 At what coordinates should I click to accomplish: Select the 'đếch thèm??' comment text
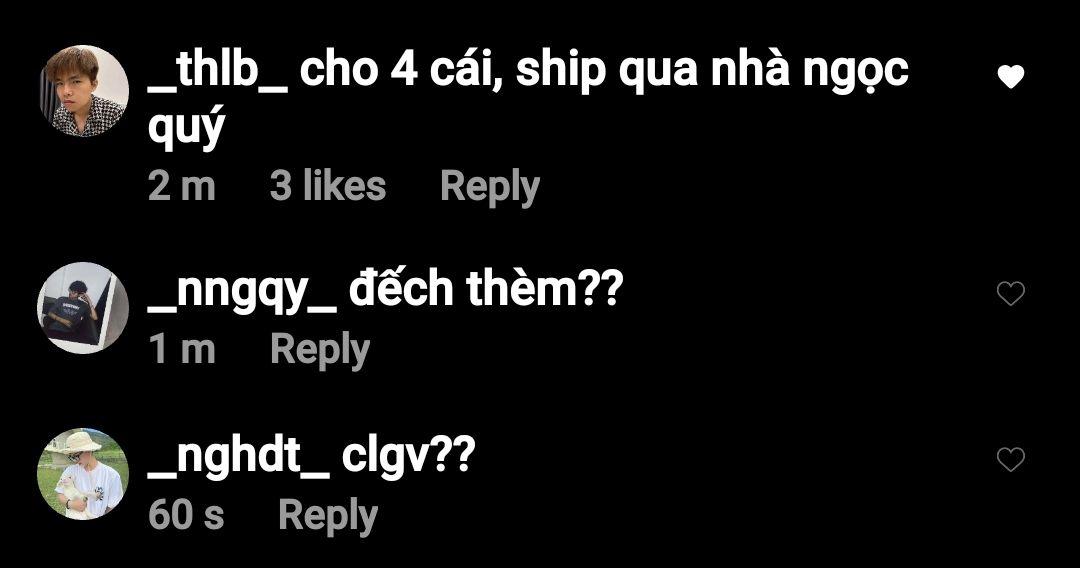pyautogui.click(x=486, y=289)
